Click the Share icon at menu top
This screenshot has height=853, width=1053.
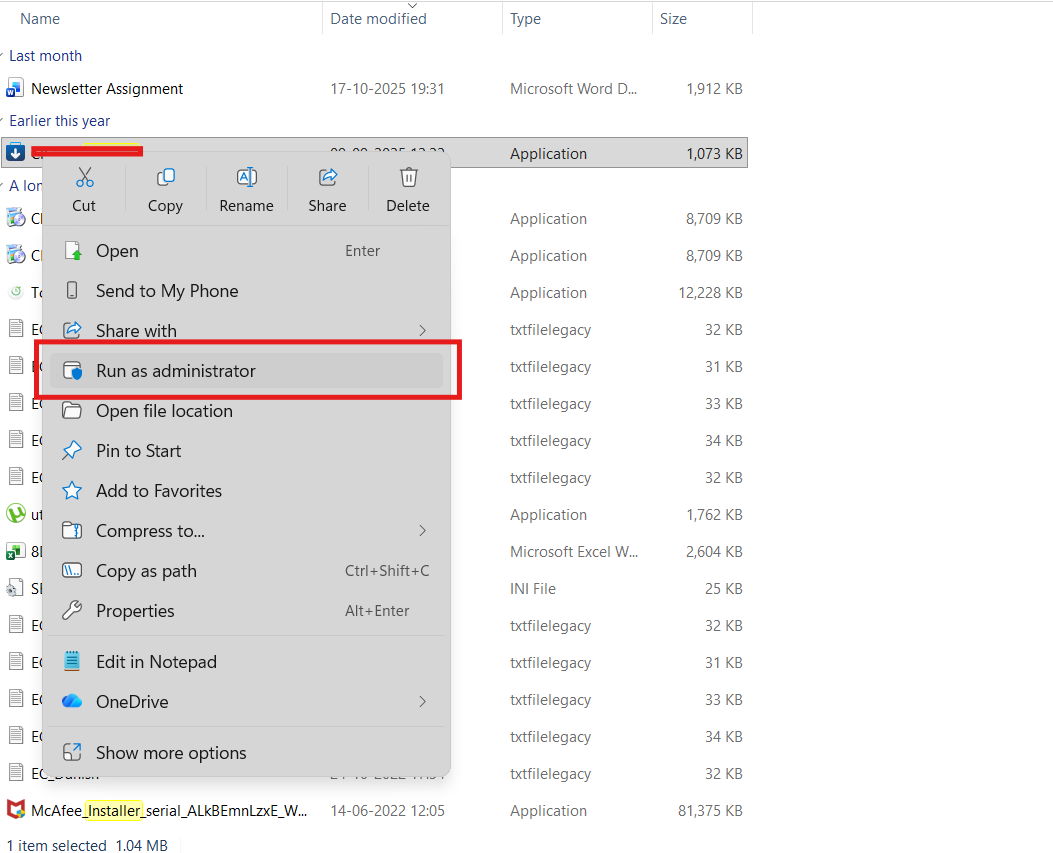coord(327,178)
